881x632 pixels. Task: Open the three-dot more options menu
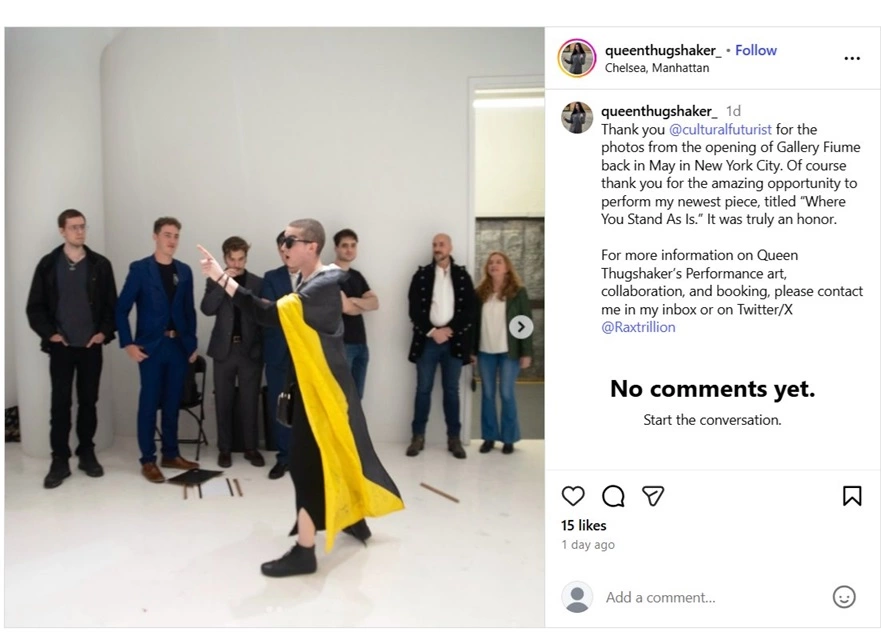852,58
